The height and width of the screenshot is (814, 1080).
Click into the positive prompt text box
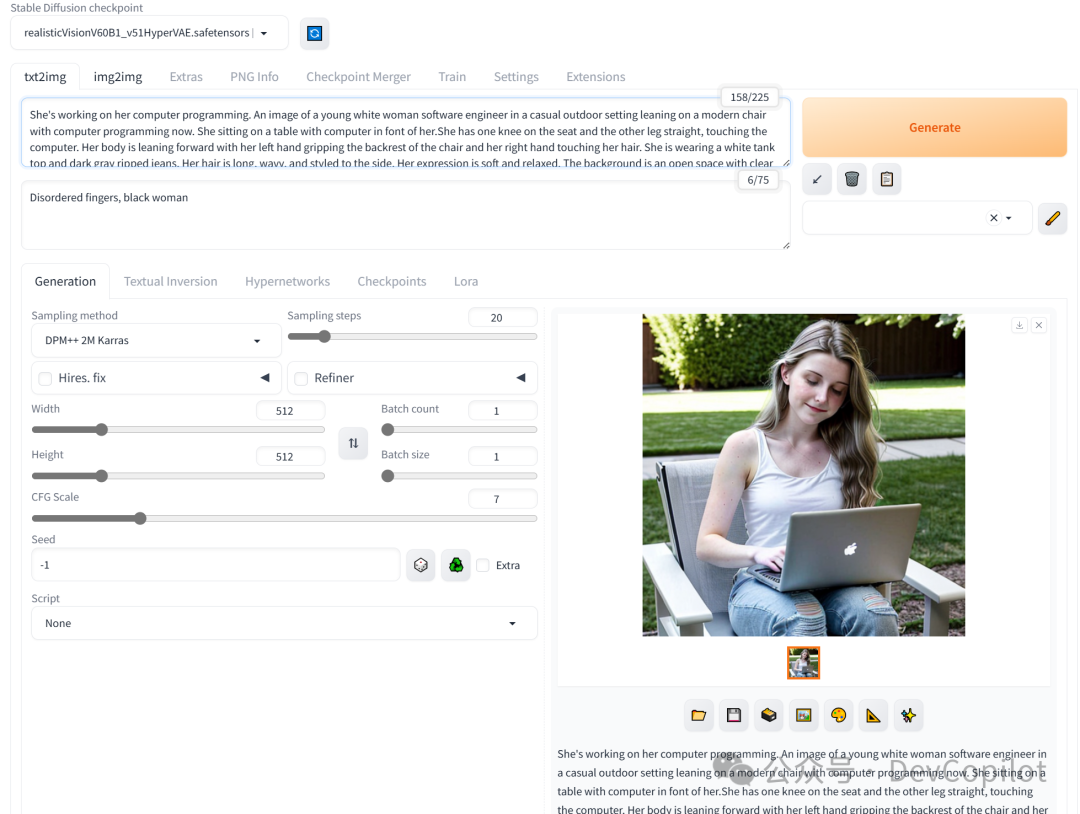coord(406,132)
